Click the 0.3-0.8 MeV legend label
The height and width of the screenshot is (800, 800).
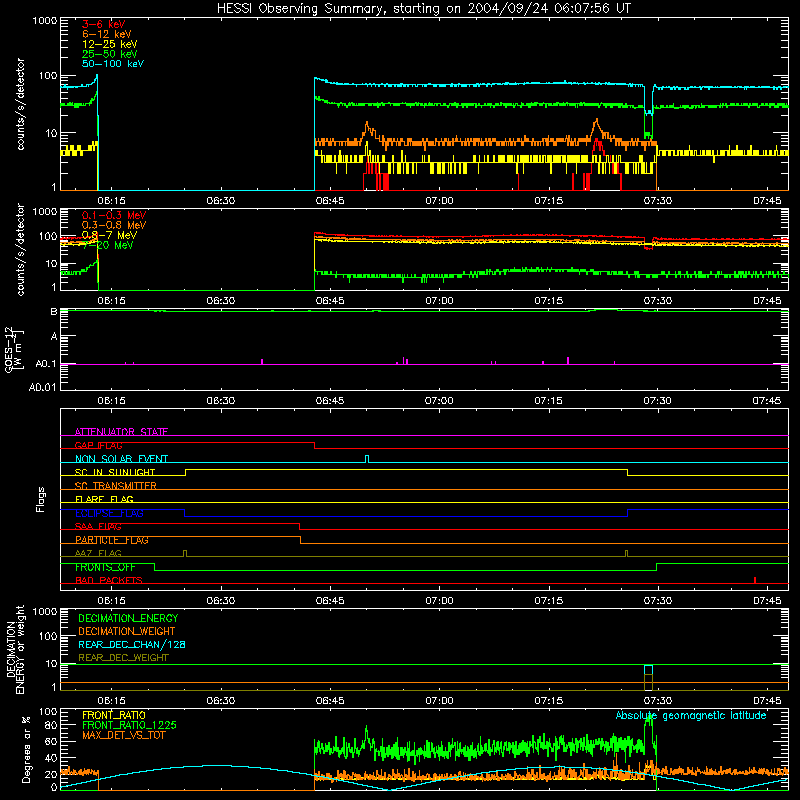pyautogui.click(x=114, y=225)
